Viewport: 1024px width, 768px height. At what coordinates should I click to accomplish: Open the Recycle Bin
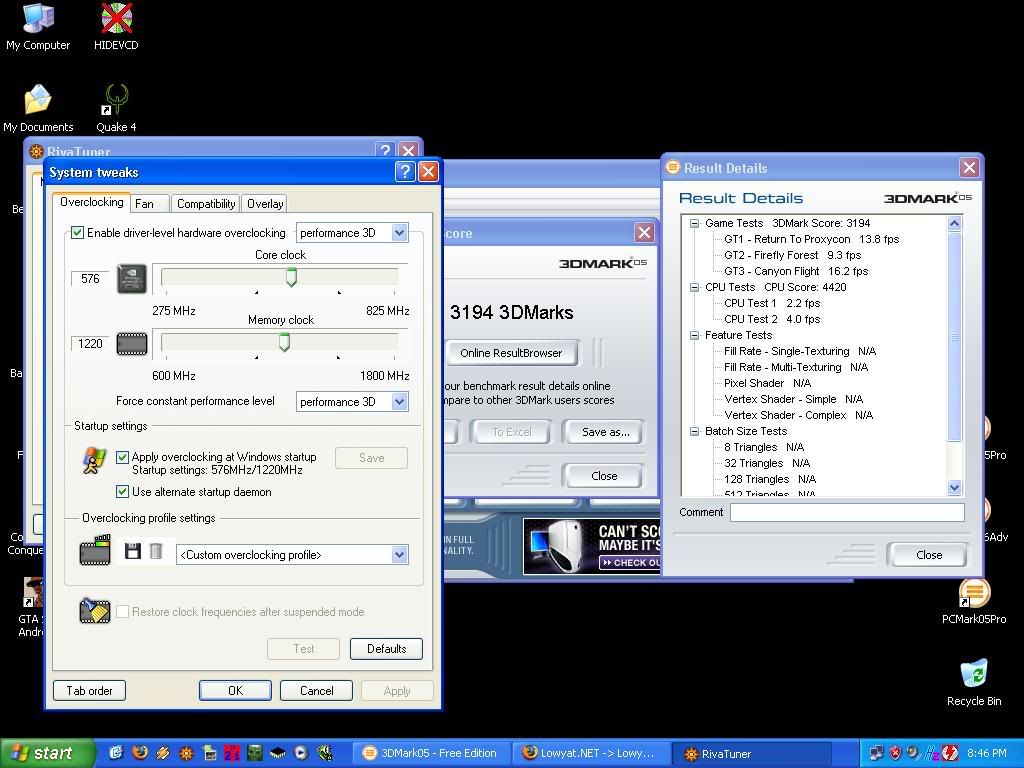coord(973,674)
